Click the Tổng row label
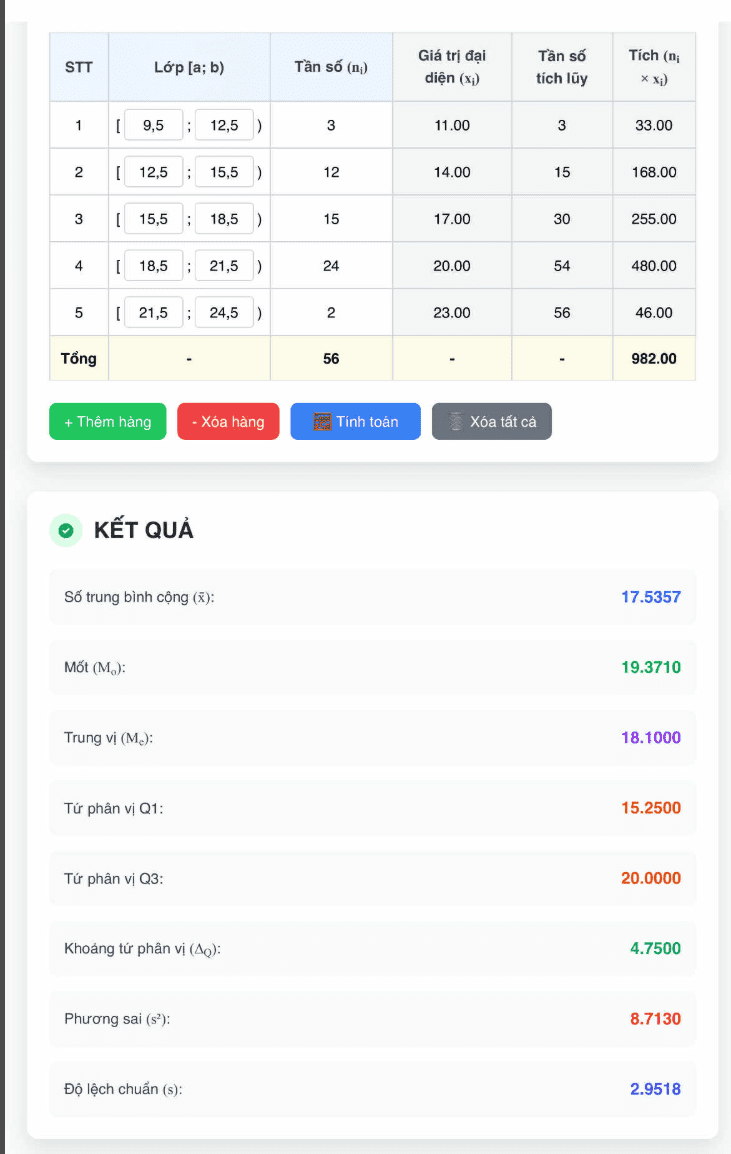Image resolution: width=731 pixels, height=1154 pixels. coord(79,358)
